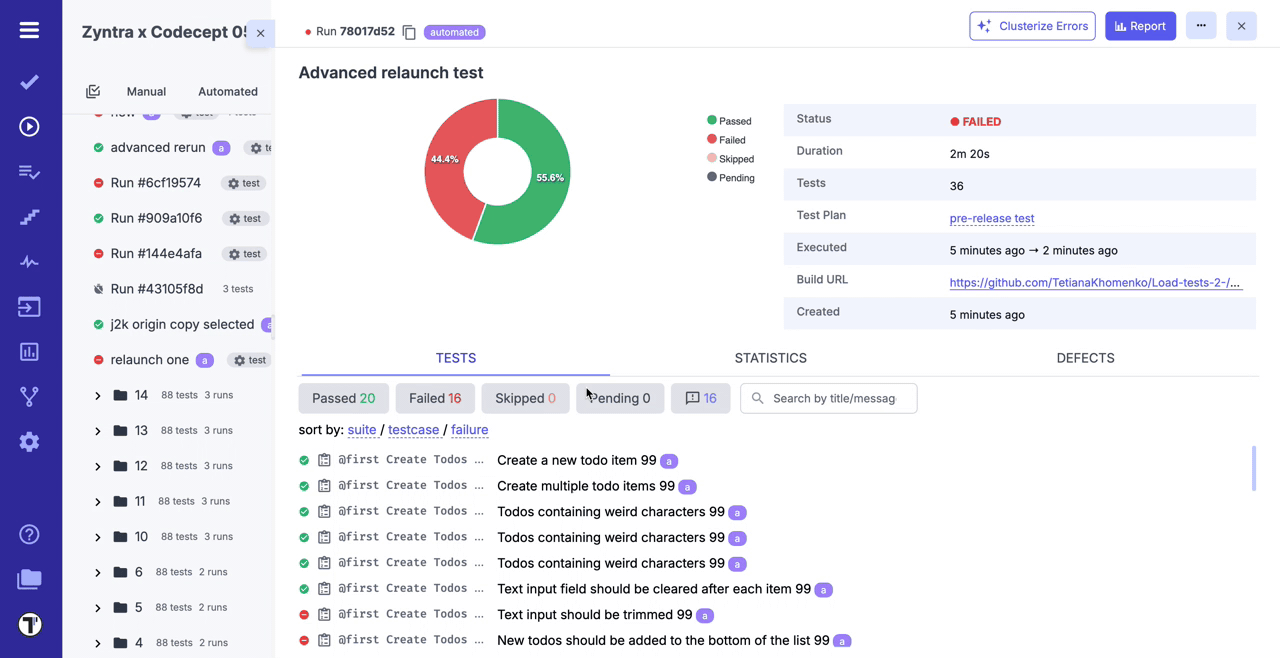Viewport: 1280px width, 658px height.
Task: Open Run #144e4afa in the list
Action: click(x=156, y=254)
